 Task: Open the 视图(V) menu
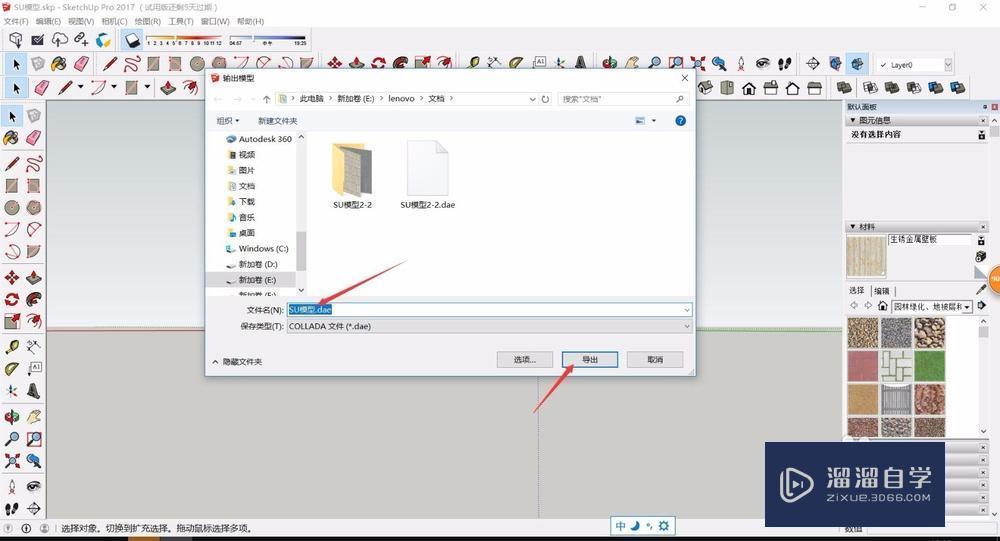pyautogui.click(x=81, y=21)
